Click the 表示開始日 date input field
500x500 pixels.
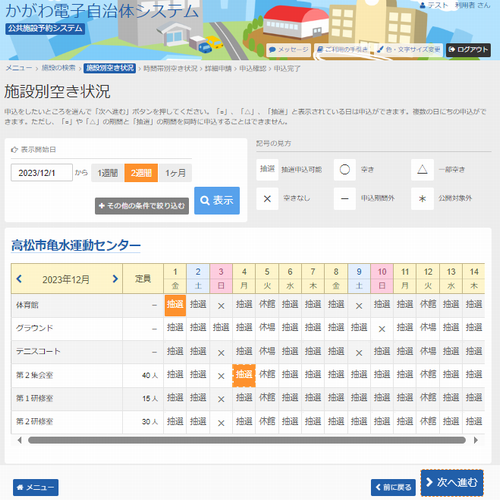[x=42, y=173]
